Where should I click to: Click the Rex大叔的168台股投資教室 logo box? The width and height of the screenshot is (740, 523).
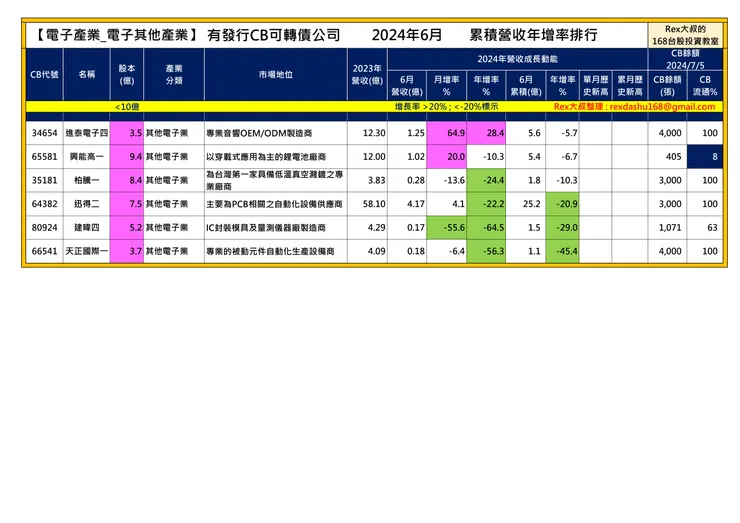(685, 35)
